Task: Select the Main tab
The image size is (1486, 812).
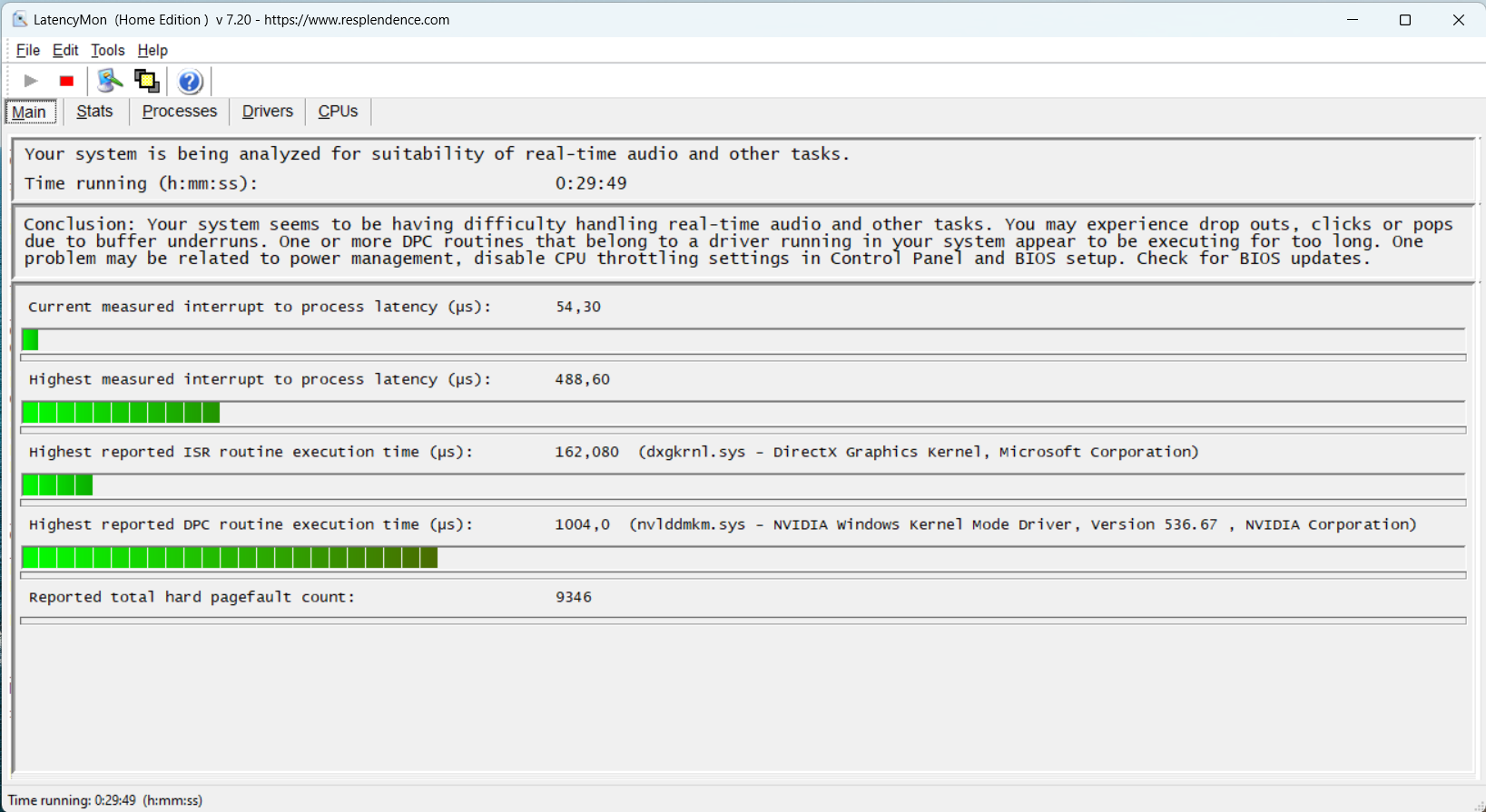Action: point(30,112)
